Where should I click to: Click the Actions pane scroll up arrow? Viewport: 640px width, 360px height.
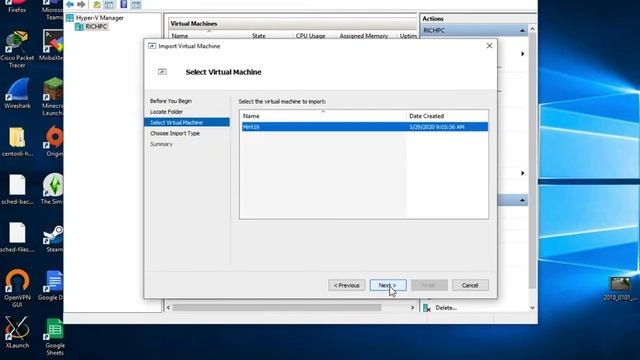532,29
